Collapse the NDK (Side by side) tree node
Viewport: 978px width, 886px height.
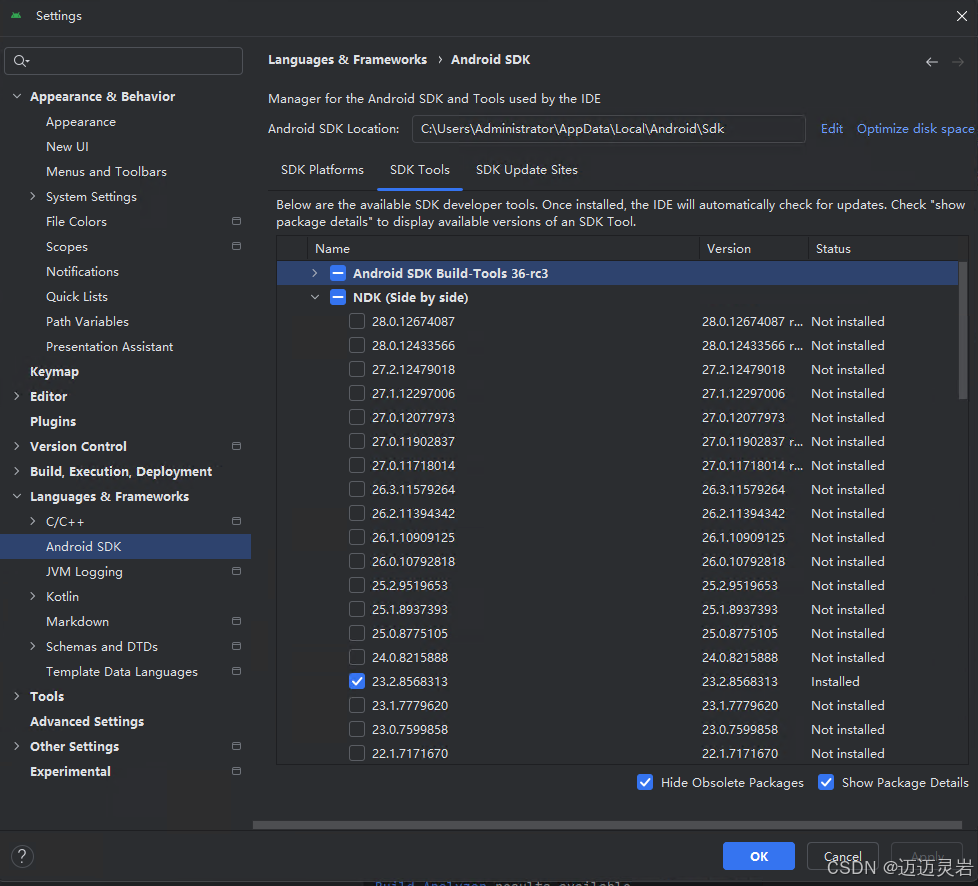point(315,297)
